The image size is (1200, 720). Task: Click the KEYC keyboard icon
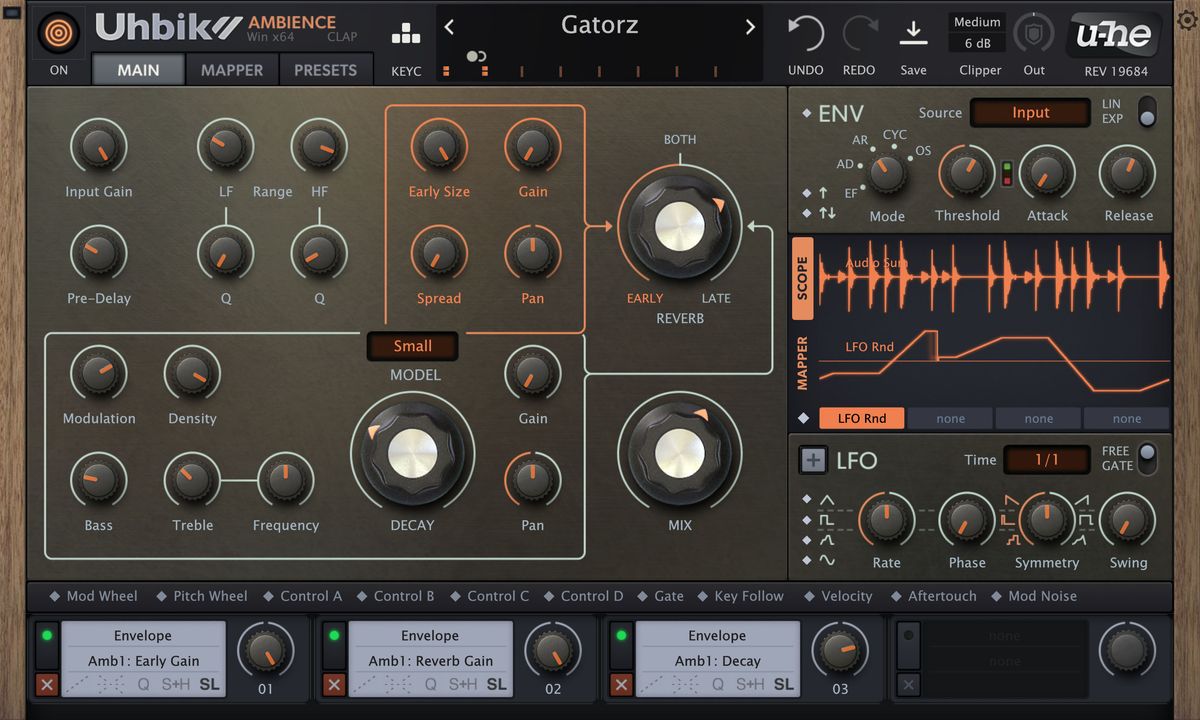click(x=406, y=34)
